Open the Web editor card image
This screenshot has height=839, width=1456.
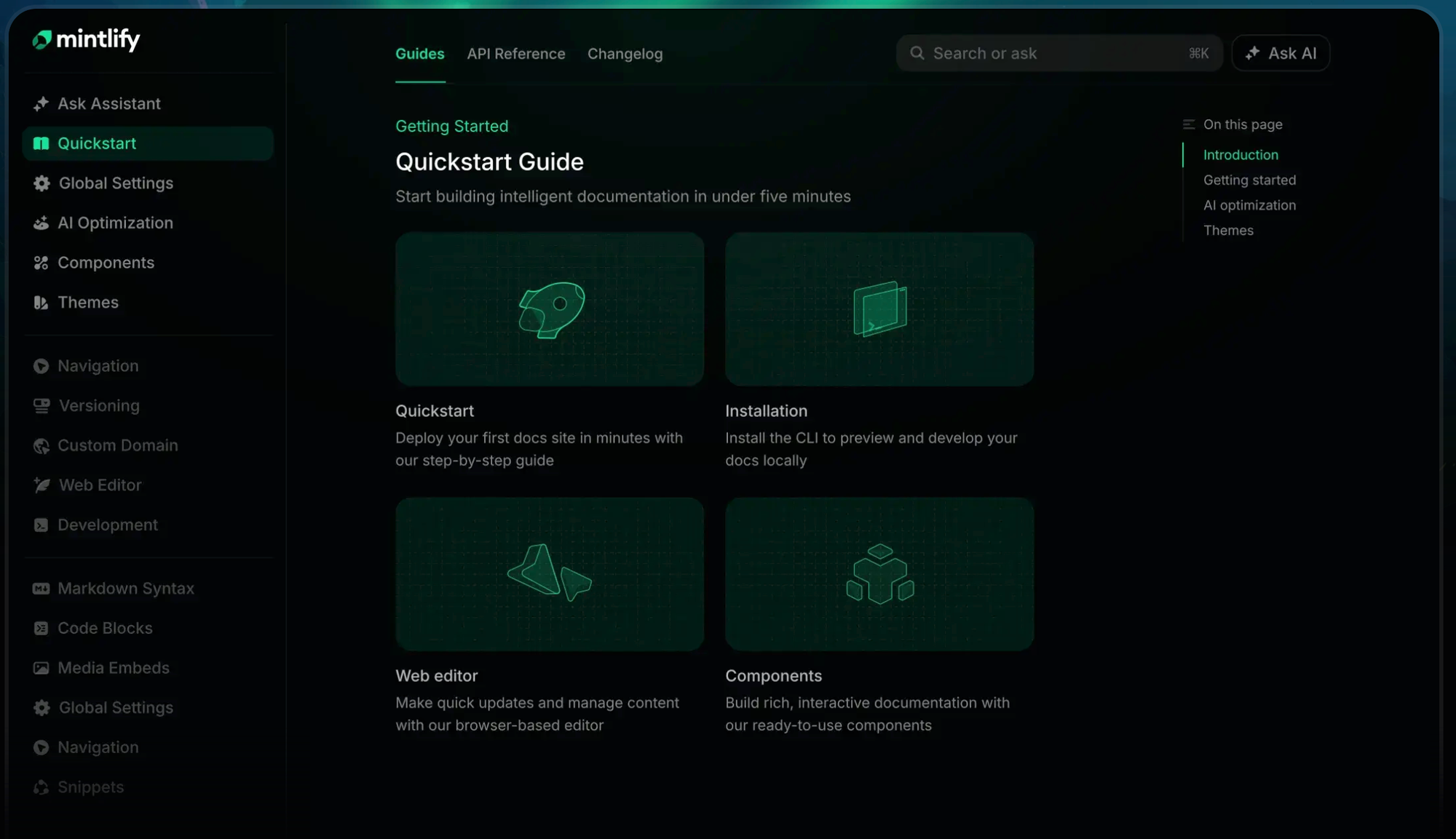click(549, 574)
